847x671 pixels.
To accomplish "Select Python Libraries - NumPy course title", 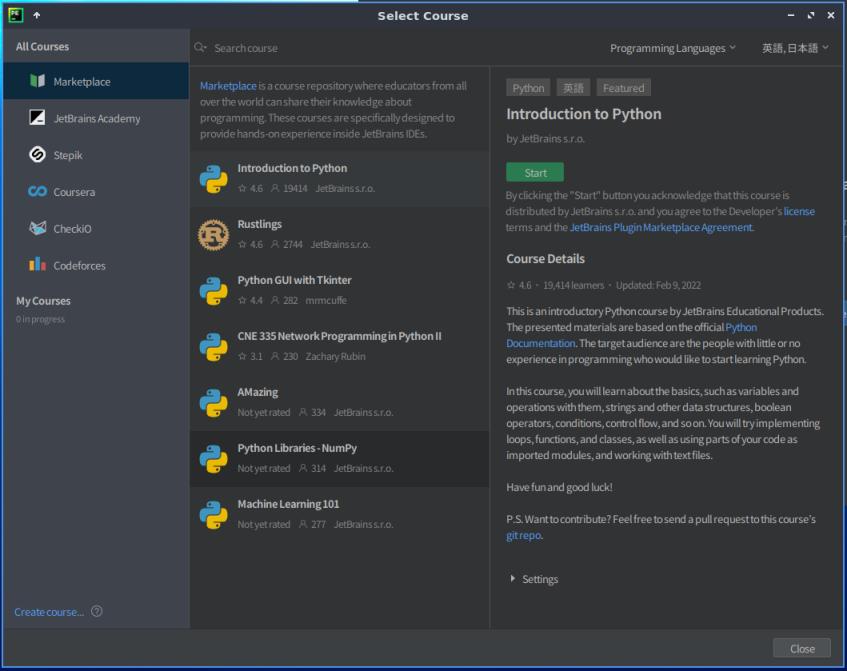I will coord(297,448).
